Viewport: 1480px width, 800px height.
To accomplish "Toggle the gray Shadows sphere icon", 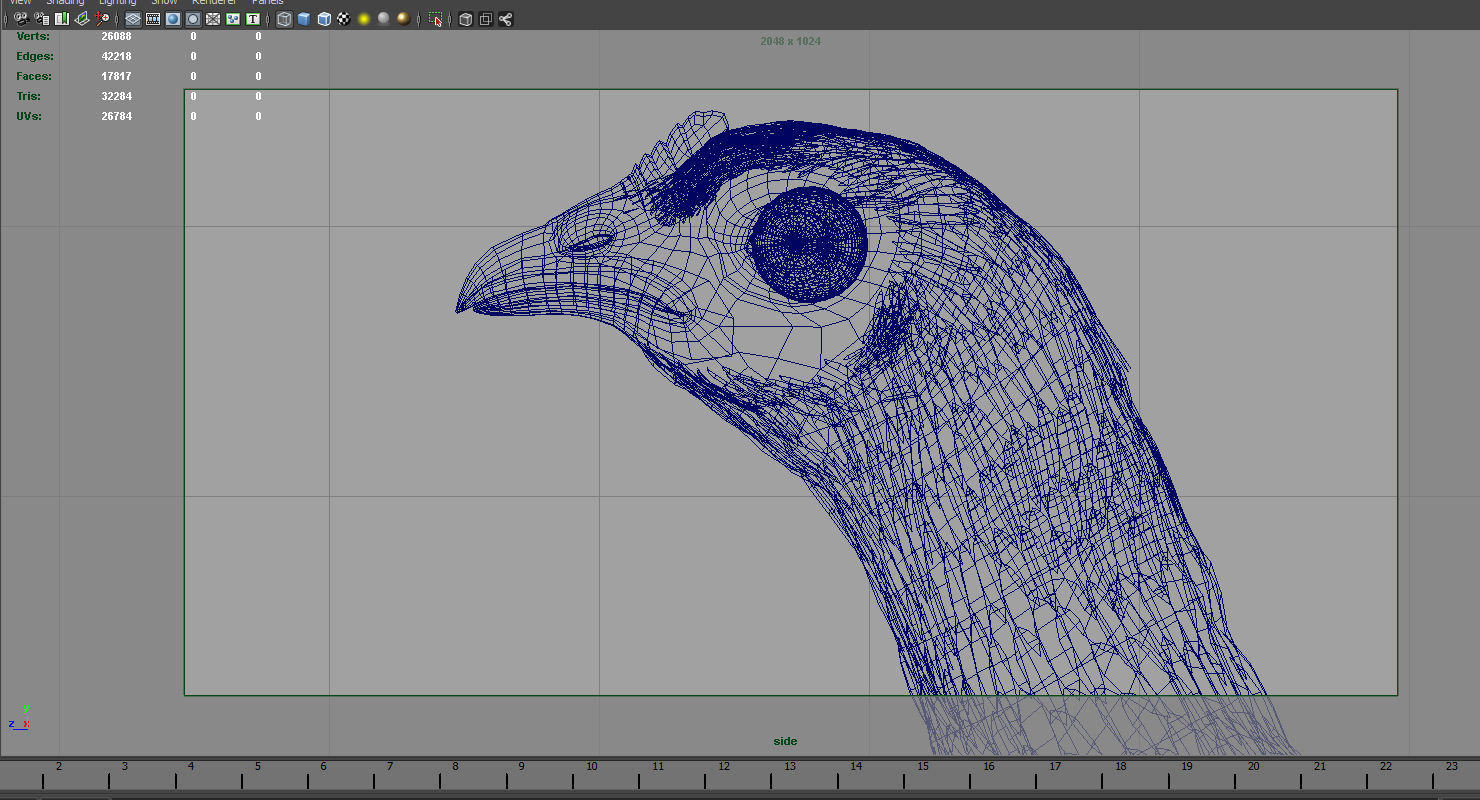I will [384, 19].
